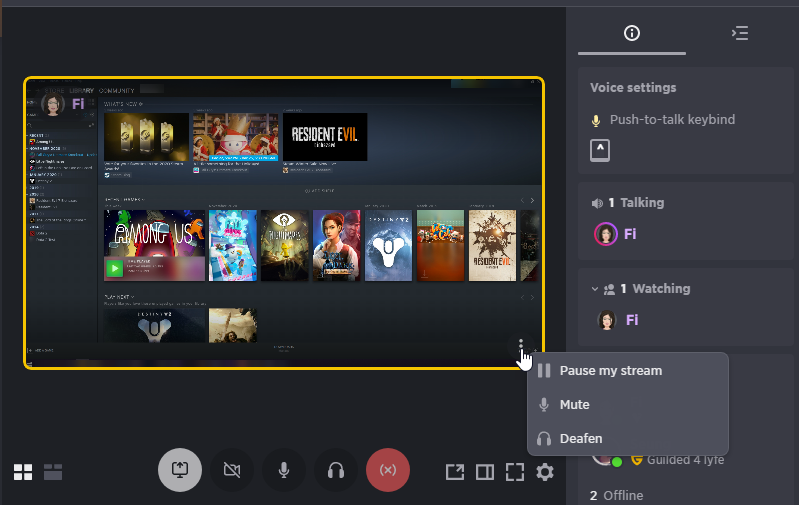The width and height of the screenshot is (799, 505).
Task: Click next arrow of recent games in stream
Action: tap(532, 201)
